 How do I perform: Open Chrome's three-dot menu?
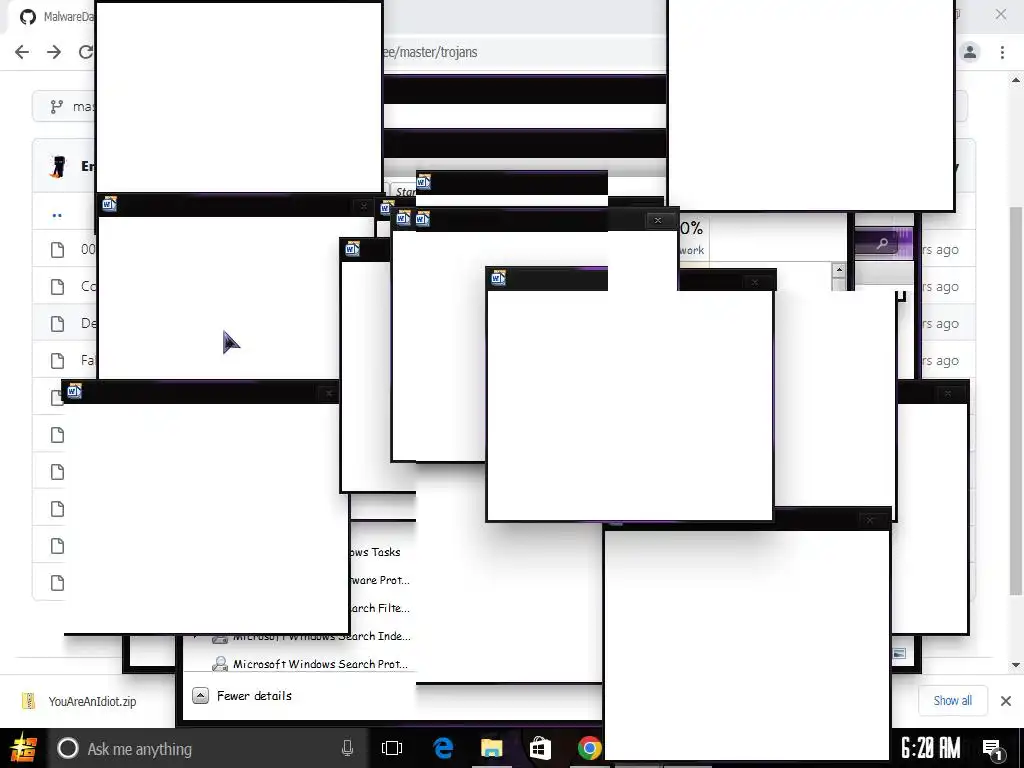(1002, 52)
